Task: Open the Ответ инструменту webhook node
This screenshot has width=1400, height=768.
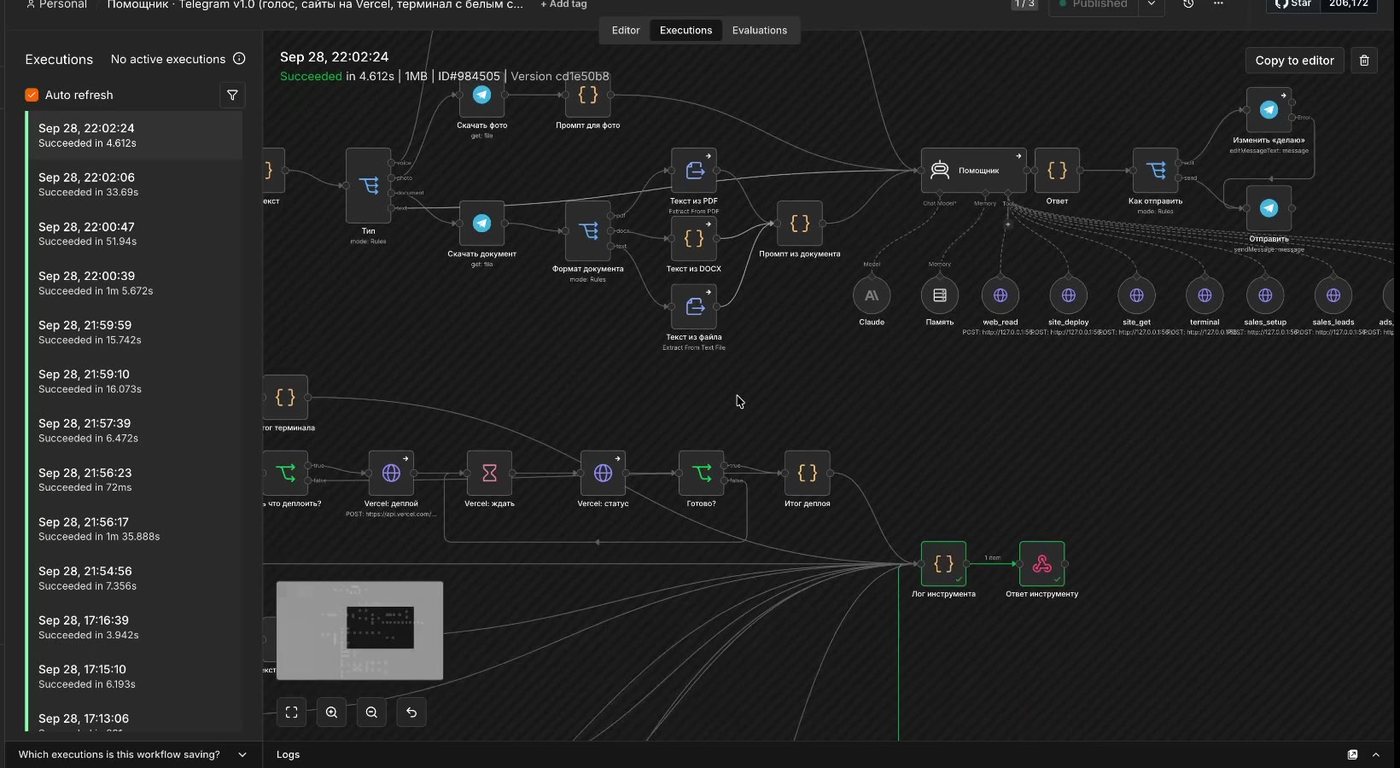Action: (1042, 564)
